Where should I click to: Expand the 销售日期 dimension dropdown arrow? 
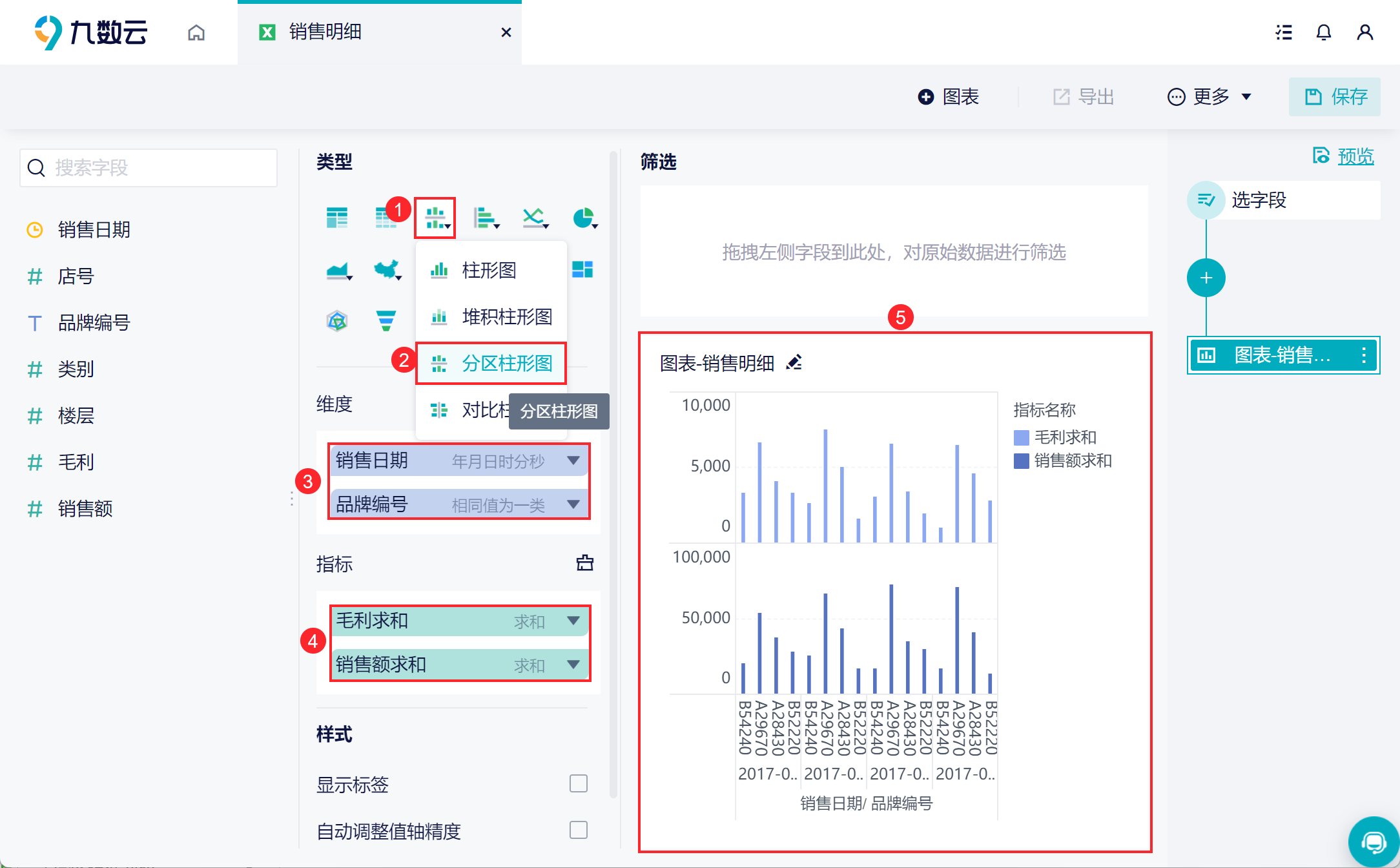[573, 460]
